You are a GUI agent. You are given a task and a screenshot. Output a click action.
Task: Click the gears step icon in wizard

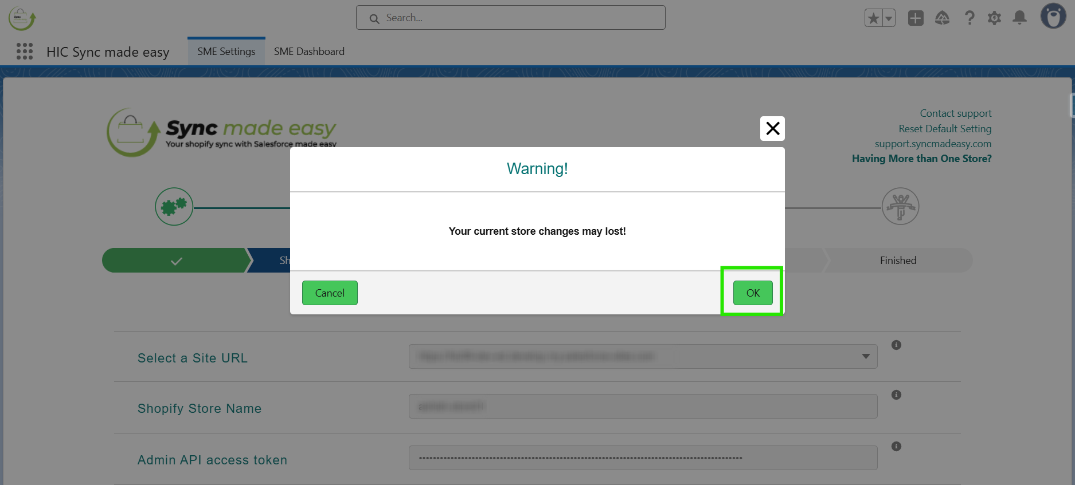coord(174,206)
